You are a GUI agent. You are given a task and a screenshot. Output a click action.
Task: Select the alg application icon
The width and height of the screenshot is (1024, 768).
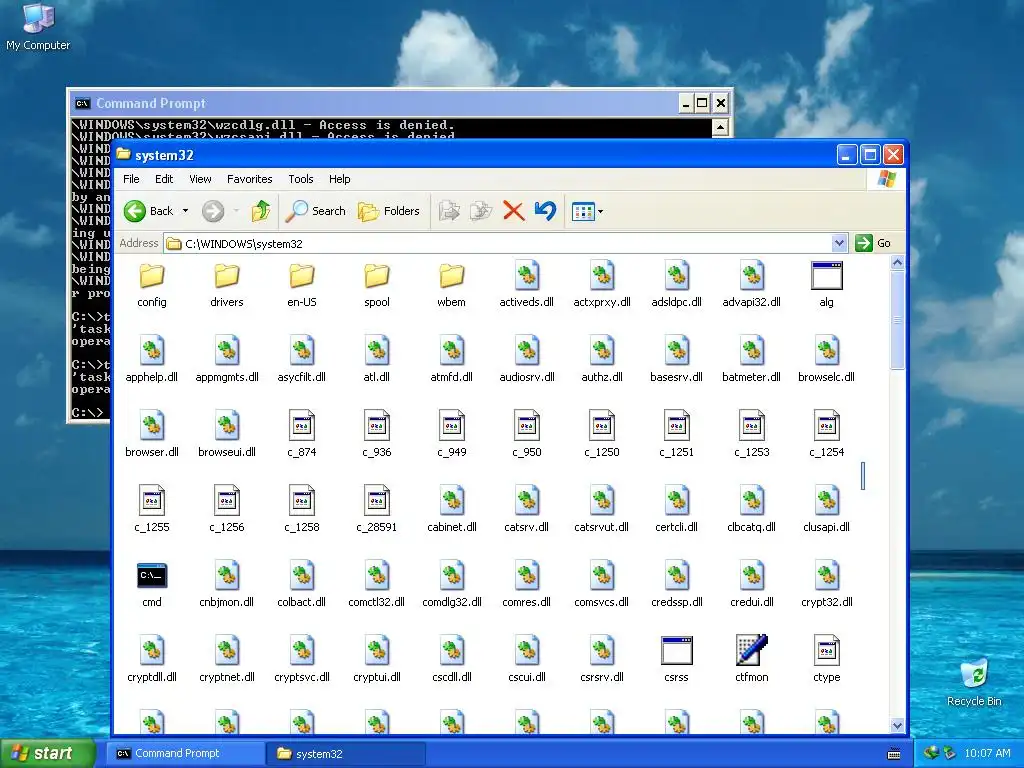826,284
